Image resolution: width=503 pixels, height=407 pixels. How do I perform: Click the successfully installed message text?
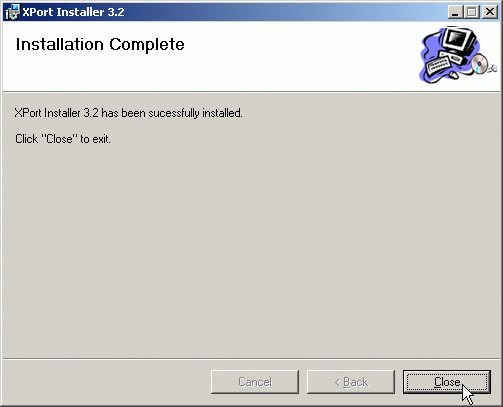[x=128, y=113]
